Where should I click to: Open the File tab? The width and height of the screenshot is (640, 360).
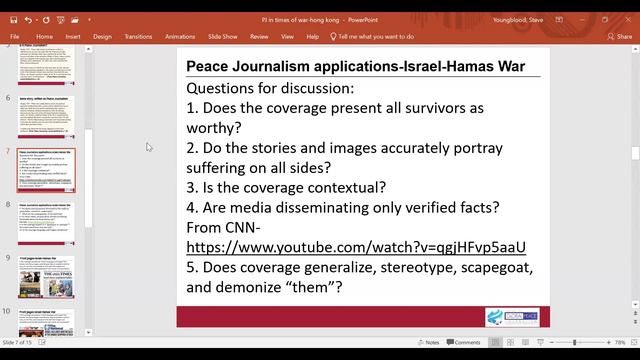[15, 36]
